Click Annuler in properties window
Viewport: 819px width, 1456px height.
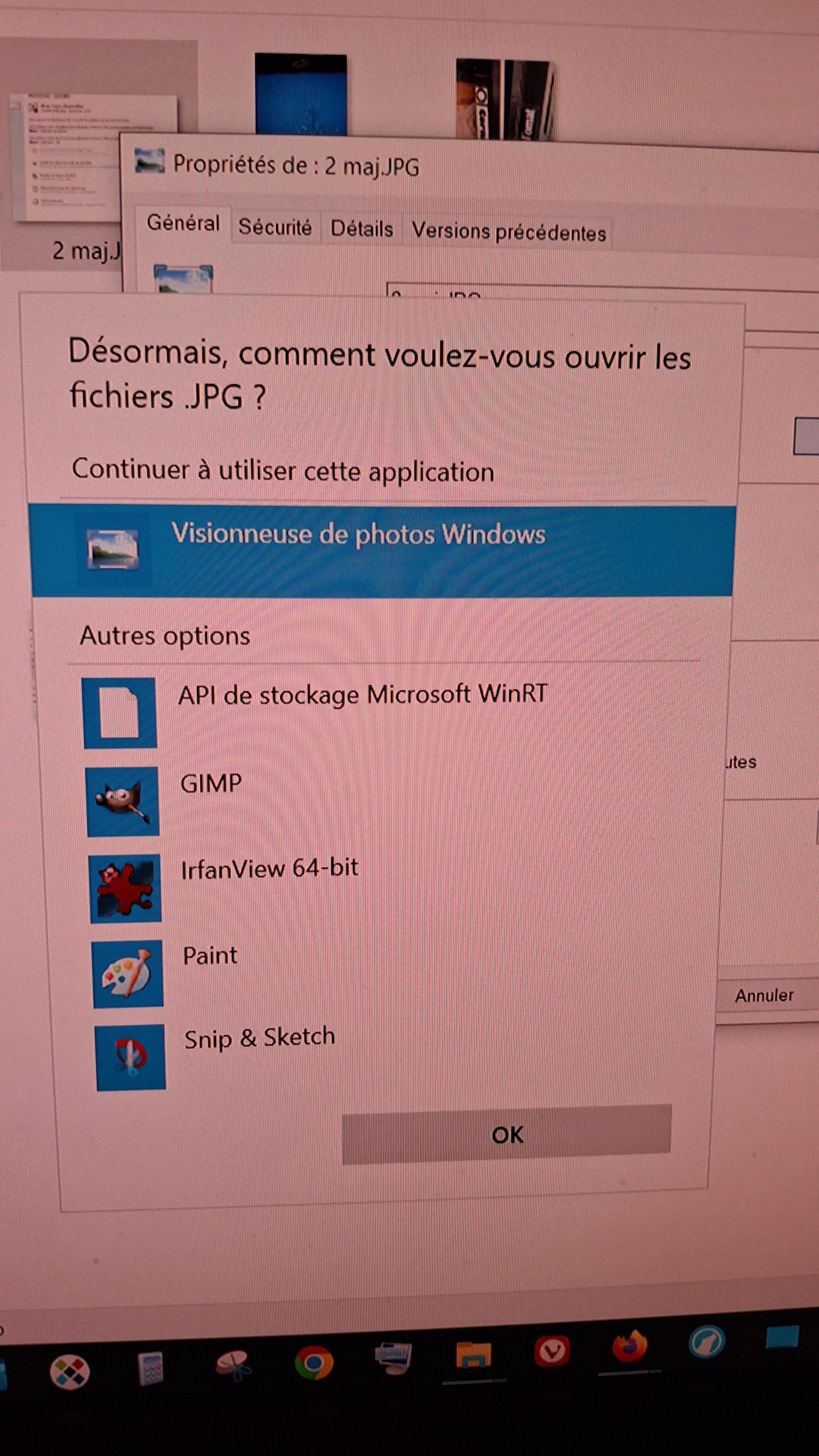(x=764, y=995)
